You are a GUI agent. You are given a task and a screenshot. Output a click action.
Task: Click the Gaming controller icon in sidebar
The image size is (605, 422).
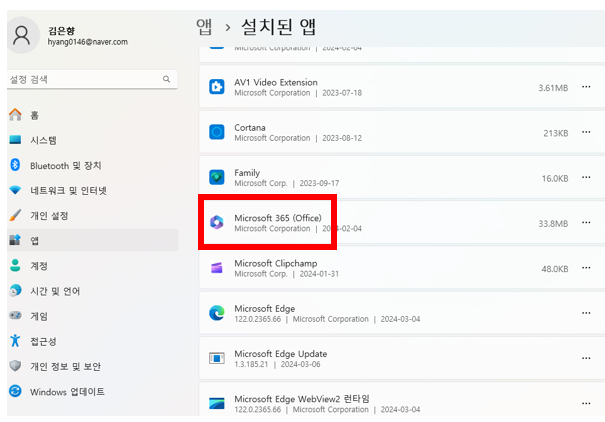[15, 316]
